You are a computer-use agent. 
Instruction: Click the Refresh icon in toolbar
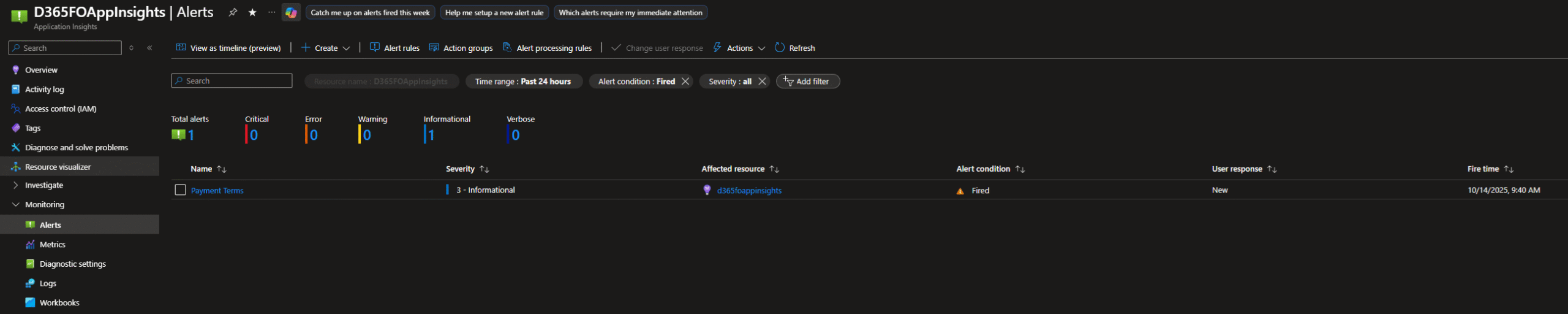(780, 48)
